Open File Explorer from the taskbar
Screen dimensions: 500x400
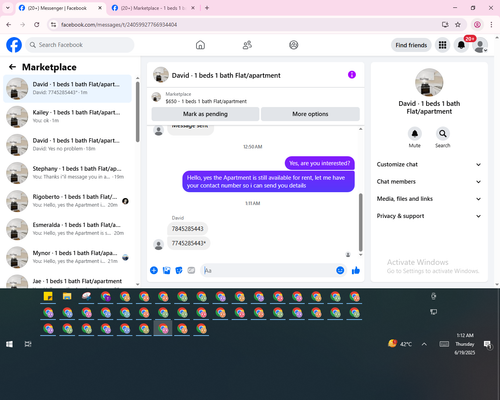67,296
